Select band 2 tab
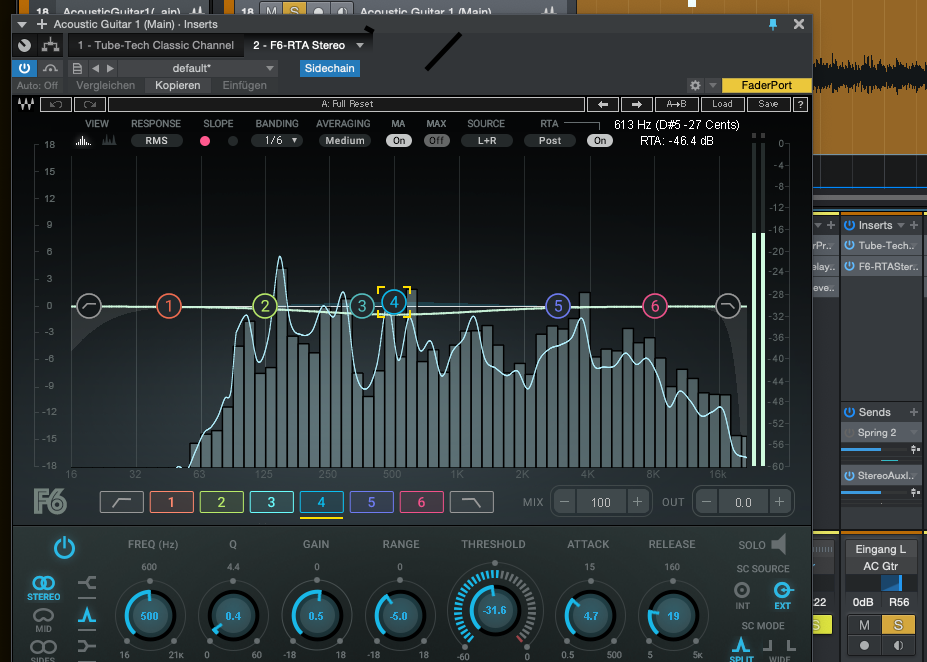This screenshot has height=662, width=927. 221,502
